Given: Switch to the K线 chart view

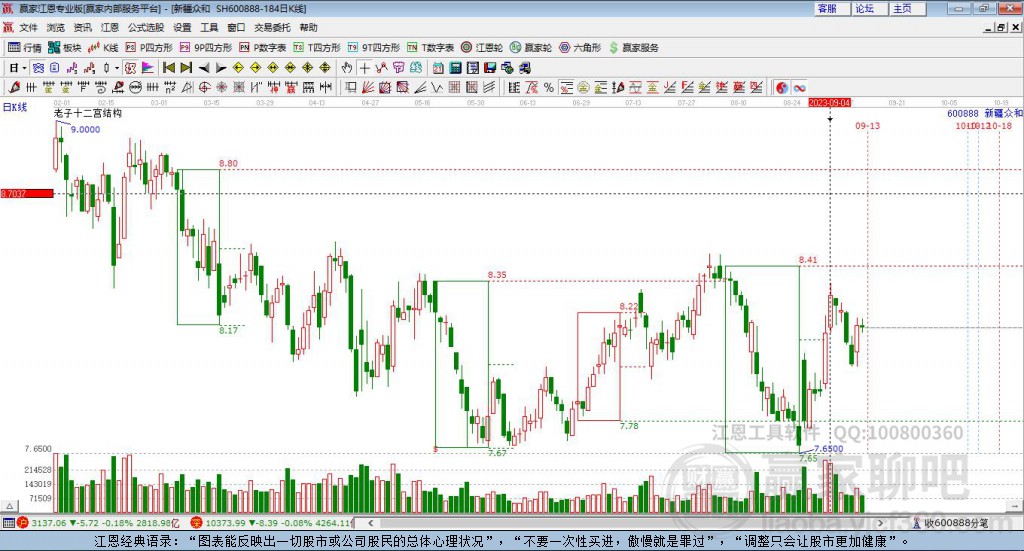Looking at the screenshot, I should [x=103, y=48].
